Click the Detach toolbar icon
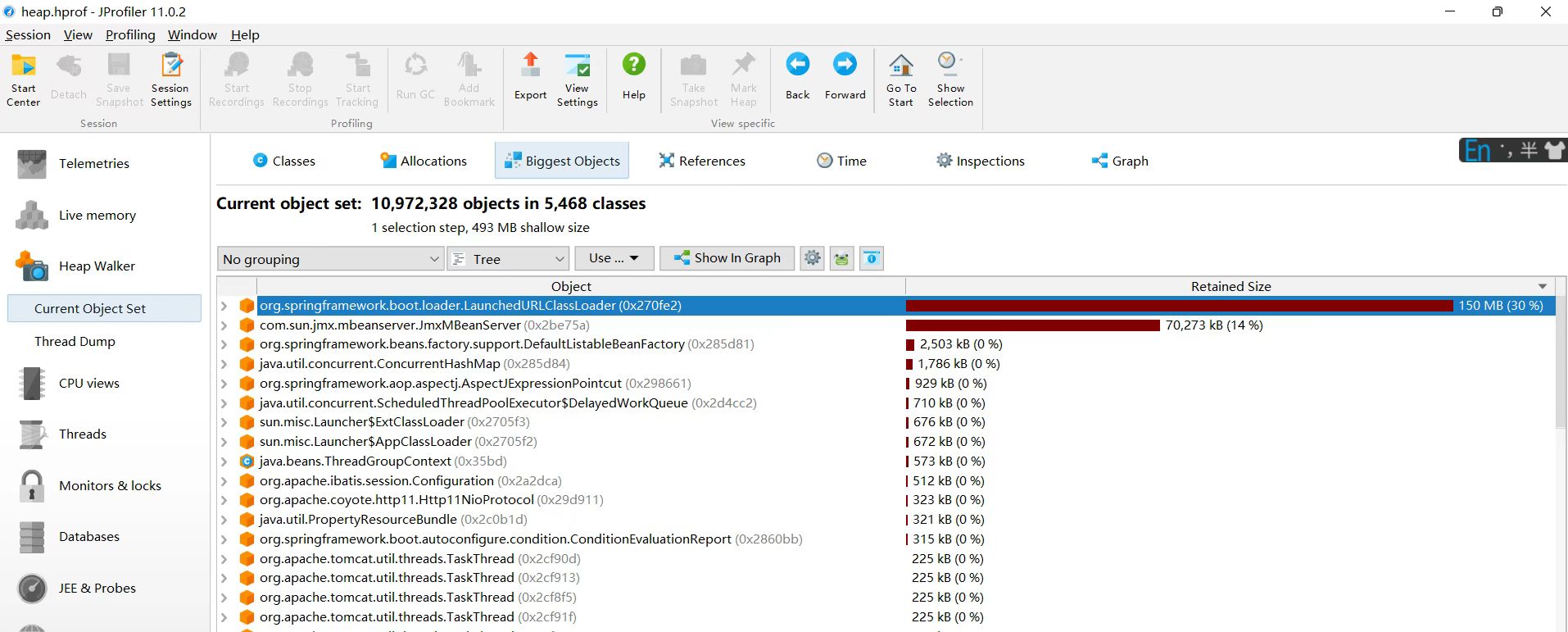Screen dimensions: 1568x632 69,80
